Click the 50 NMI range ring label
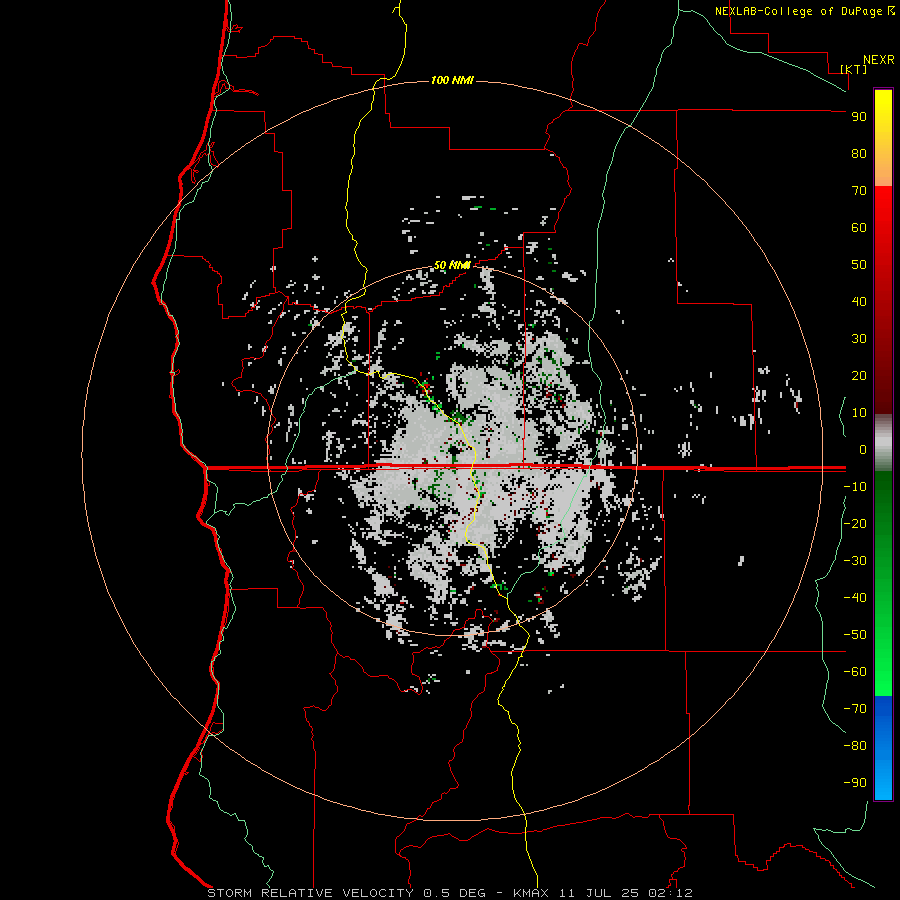The height and width of the screenshot is (900, 900). click(x=452, y=265)
